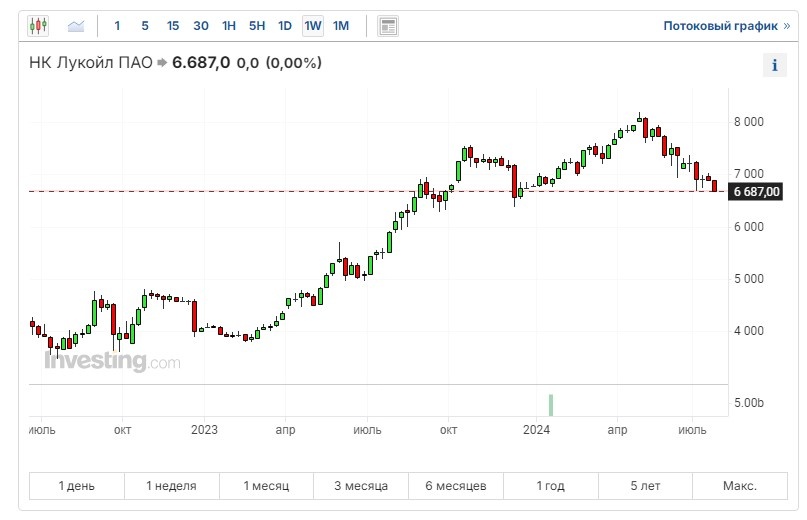Click the arrow icon next to НК Лукойл ПАО
This screenshot has height=520, width=807.
[x=162, y=63]
